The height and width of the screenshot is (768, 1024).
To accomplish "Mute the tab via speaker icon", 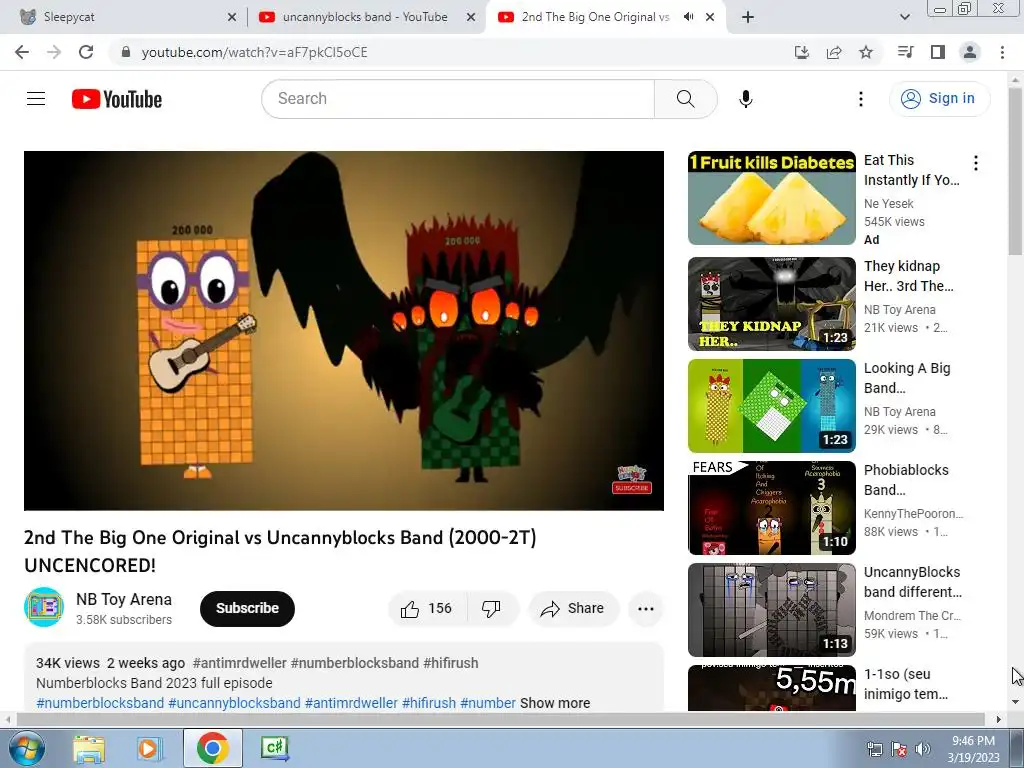I will 688,17.
